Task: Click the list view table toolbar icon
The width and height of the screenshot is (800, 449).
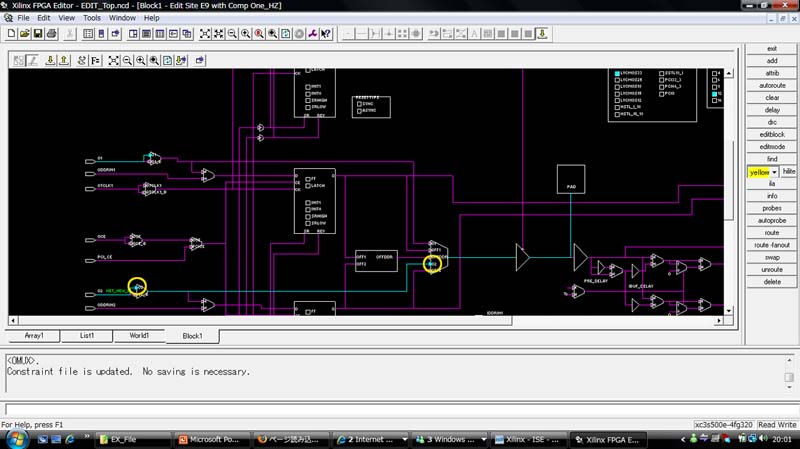Action: (88, 34)
